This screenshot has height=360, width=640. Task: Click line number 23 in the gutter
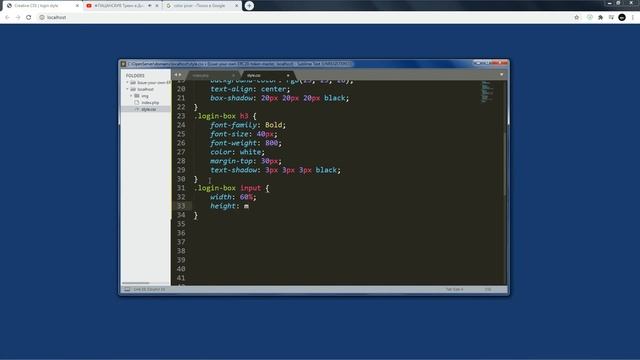pos(181,116)
